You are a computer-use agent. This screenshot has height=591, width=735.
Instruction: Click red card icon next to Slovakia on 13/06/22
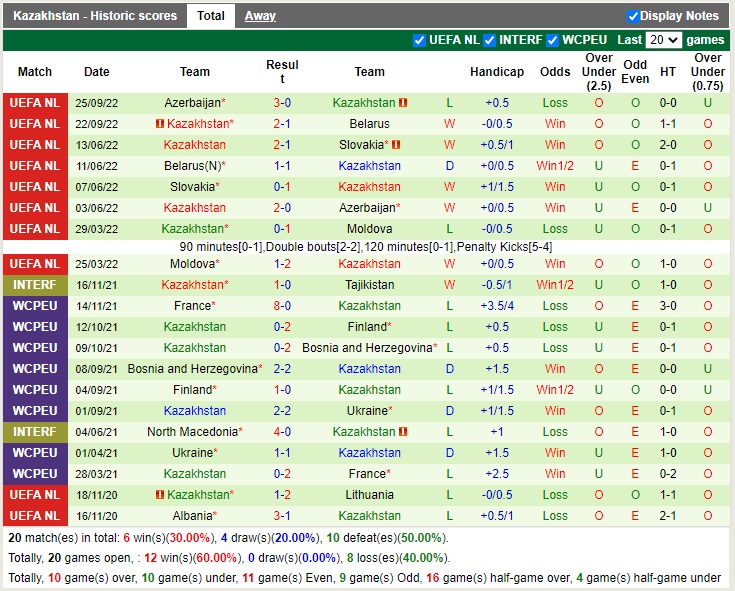(397, 145)
